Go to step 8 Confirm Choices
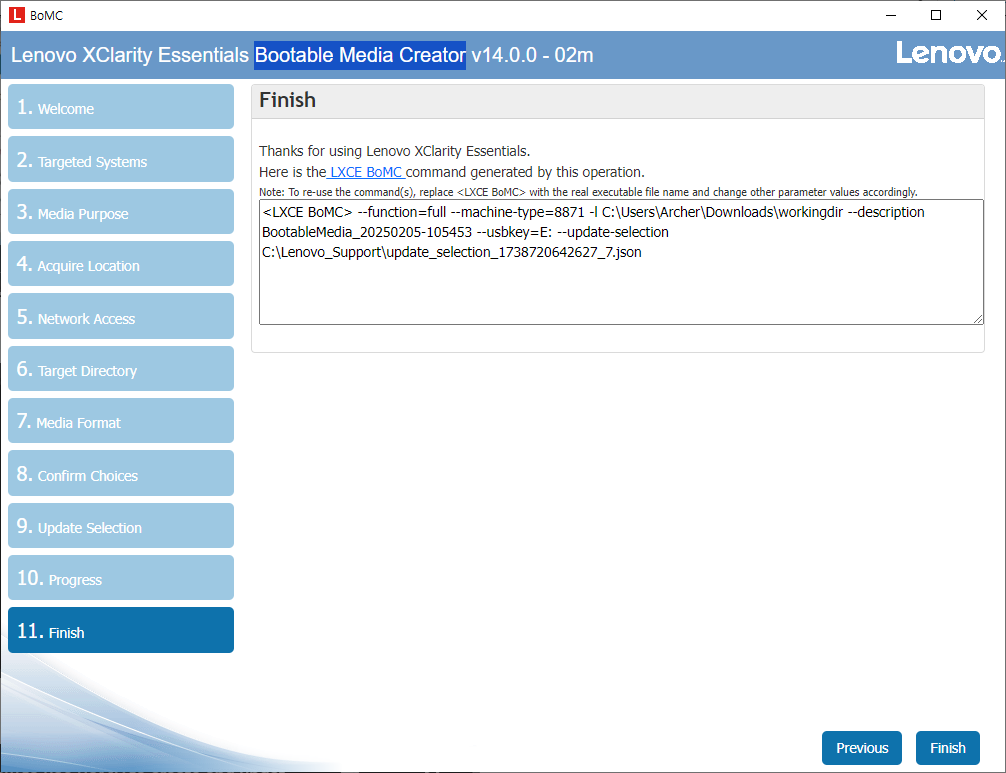The width and height of the screenshot is (1006, 773). (x=121, y=473)
